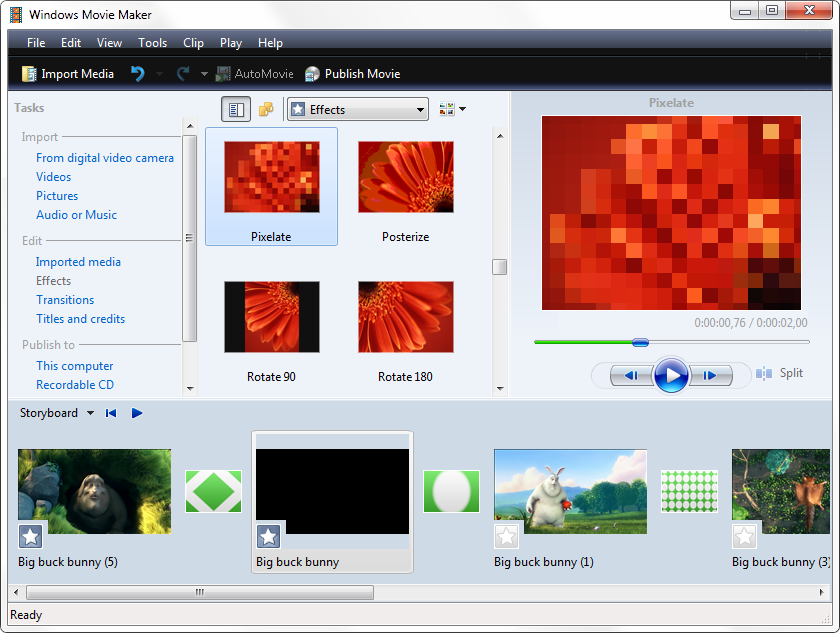Click the effects list scrollbar thumb

pos(500,267)
